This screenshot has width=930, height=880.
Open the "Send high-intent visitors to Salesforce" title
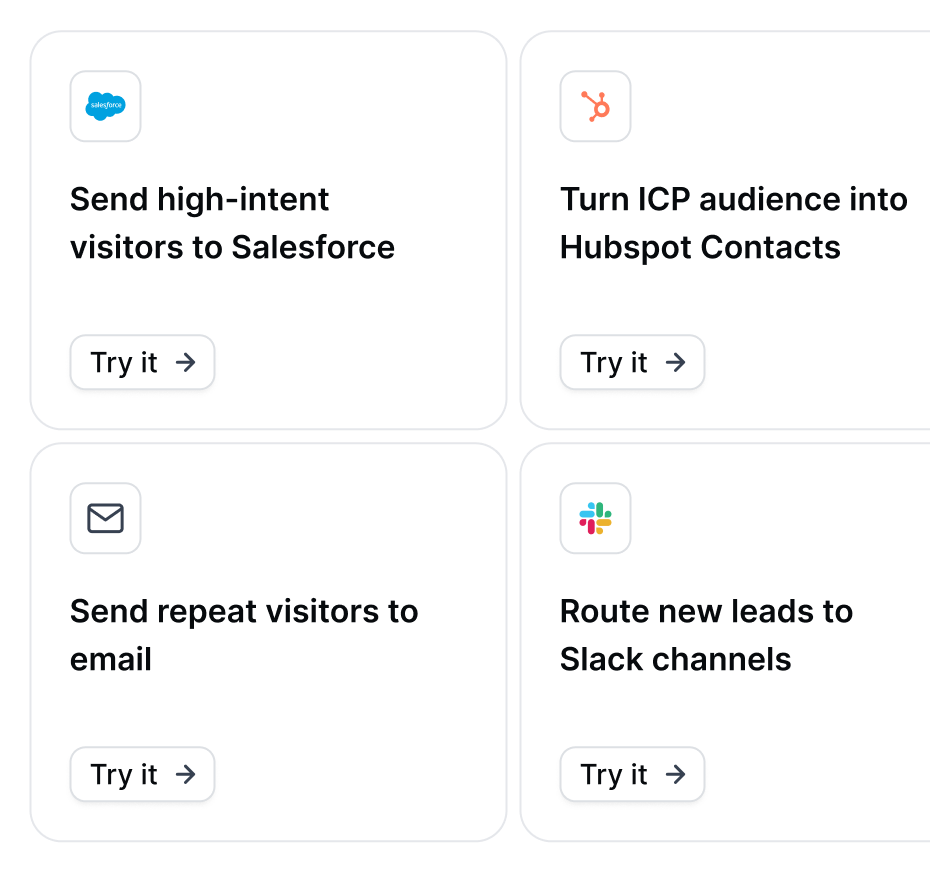tap(232, 223)
